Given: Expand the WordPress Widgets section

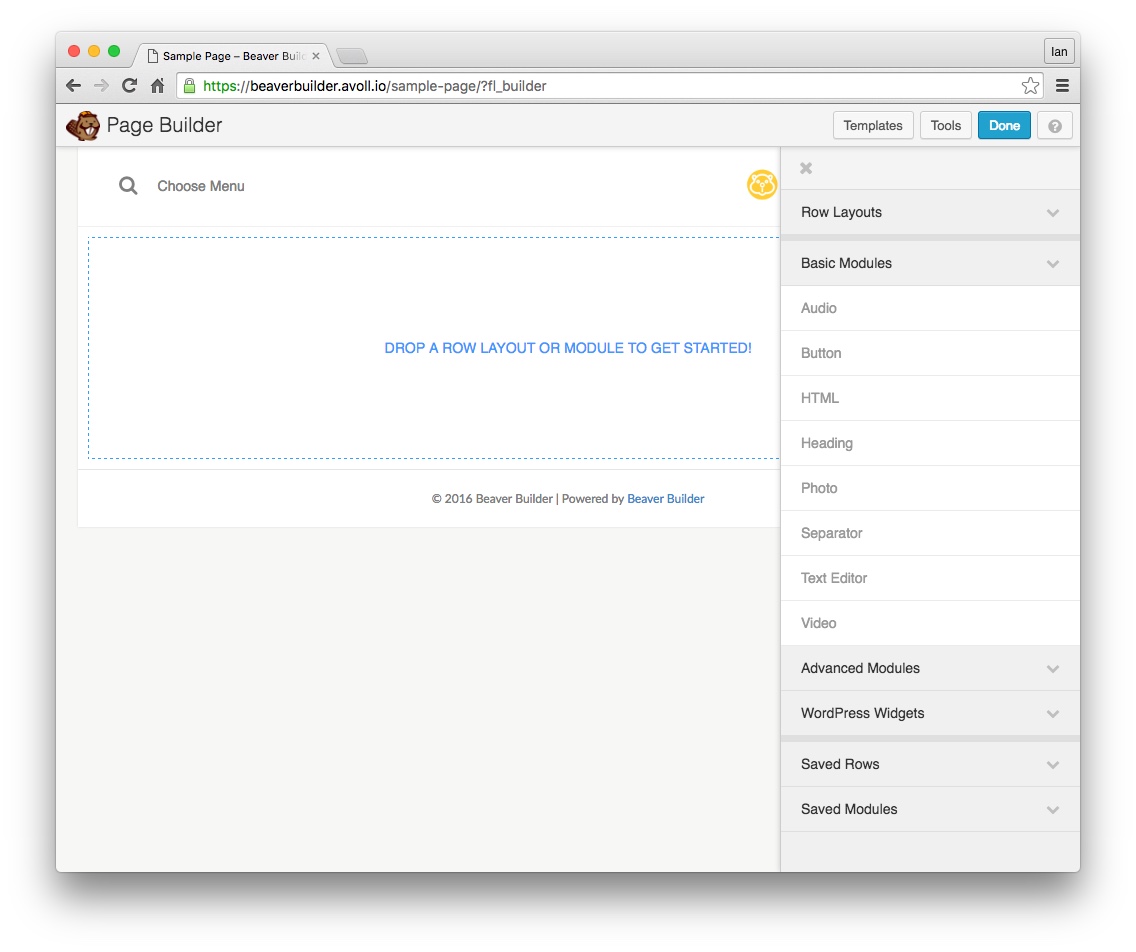Looking at the screenshot, I should pyautogui.click(x=930, y=713).
